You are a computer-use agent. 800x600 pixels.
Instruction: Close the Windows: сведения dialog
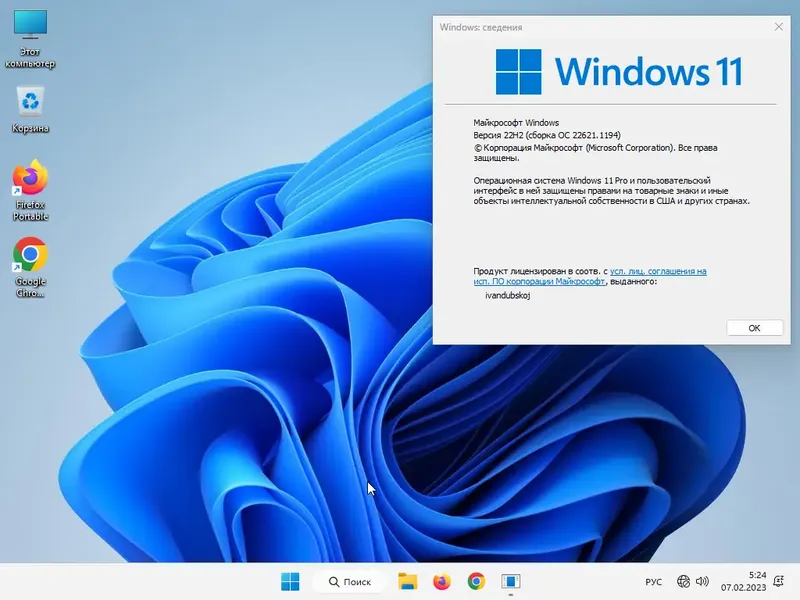click(x=781, y=27)
